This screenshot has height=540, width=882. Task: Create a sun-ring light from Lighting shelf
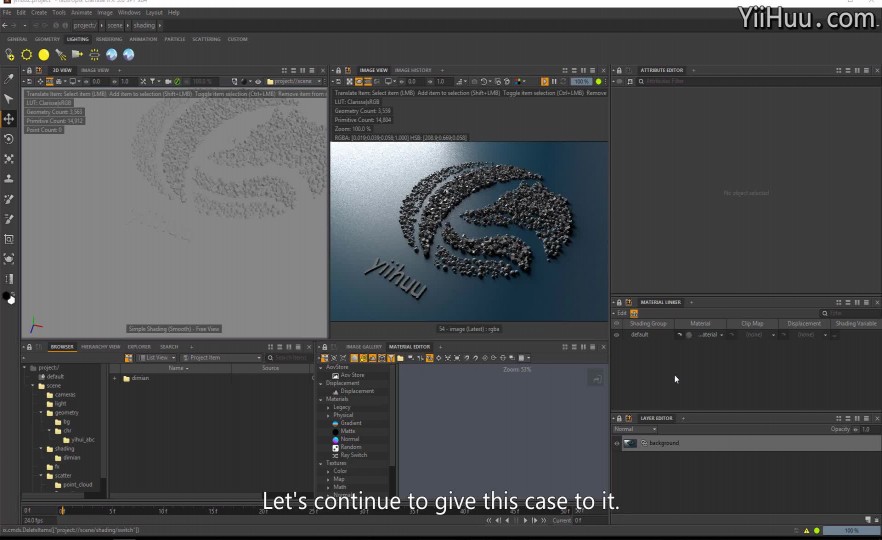tap(26, 55)
